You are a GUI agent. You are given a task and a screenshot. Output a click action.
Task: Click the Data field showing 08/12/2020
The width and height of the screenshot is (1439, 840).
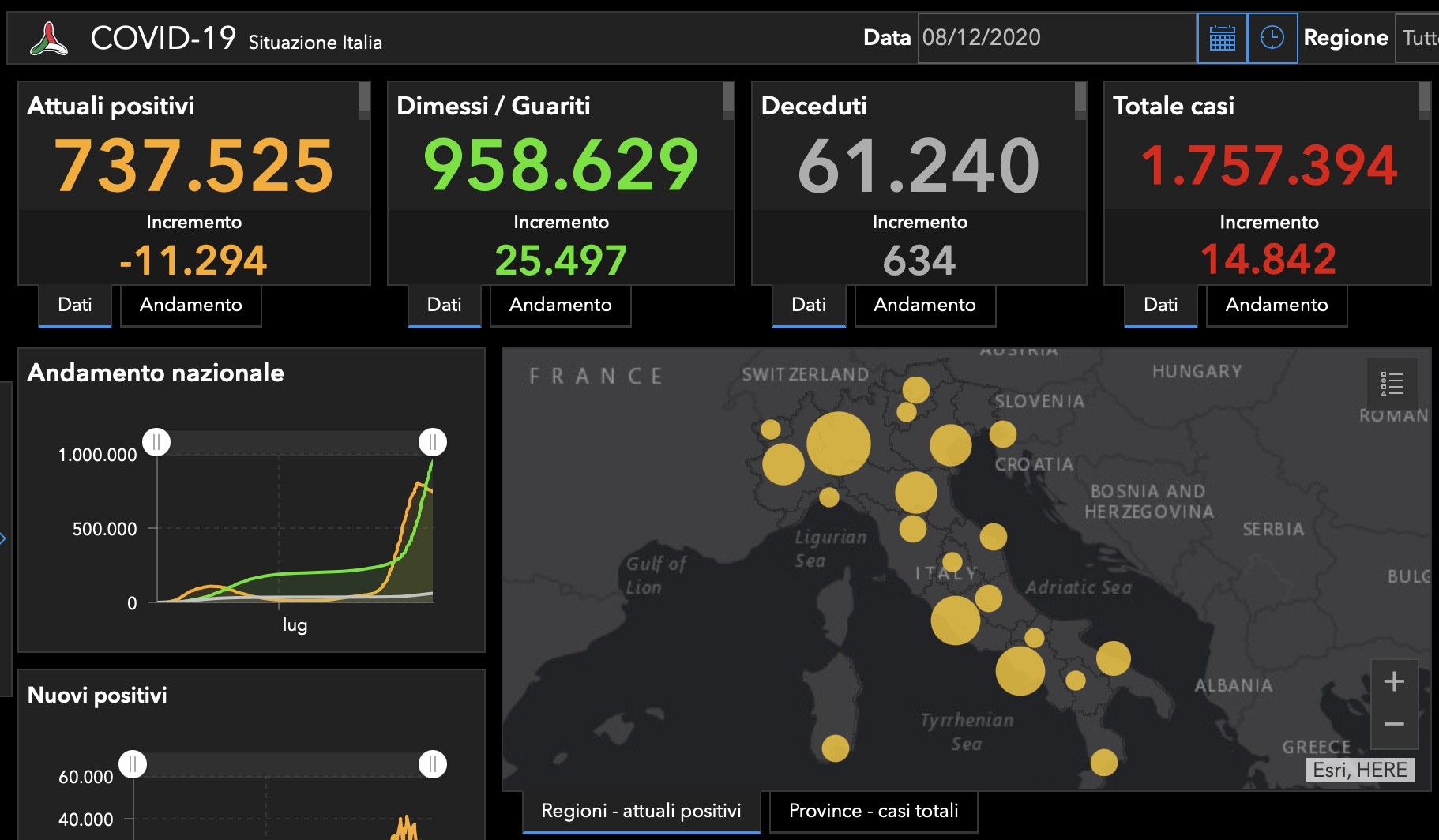click(1057, 38)
